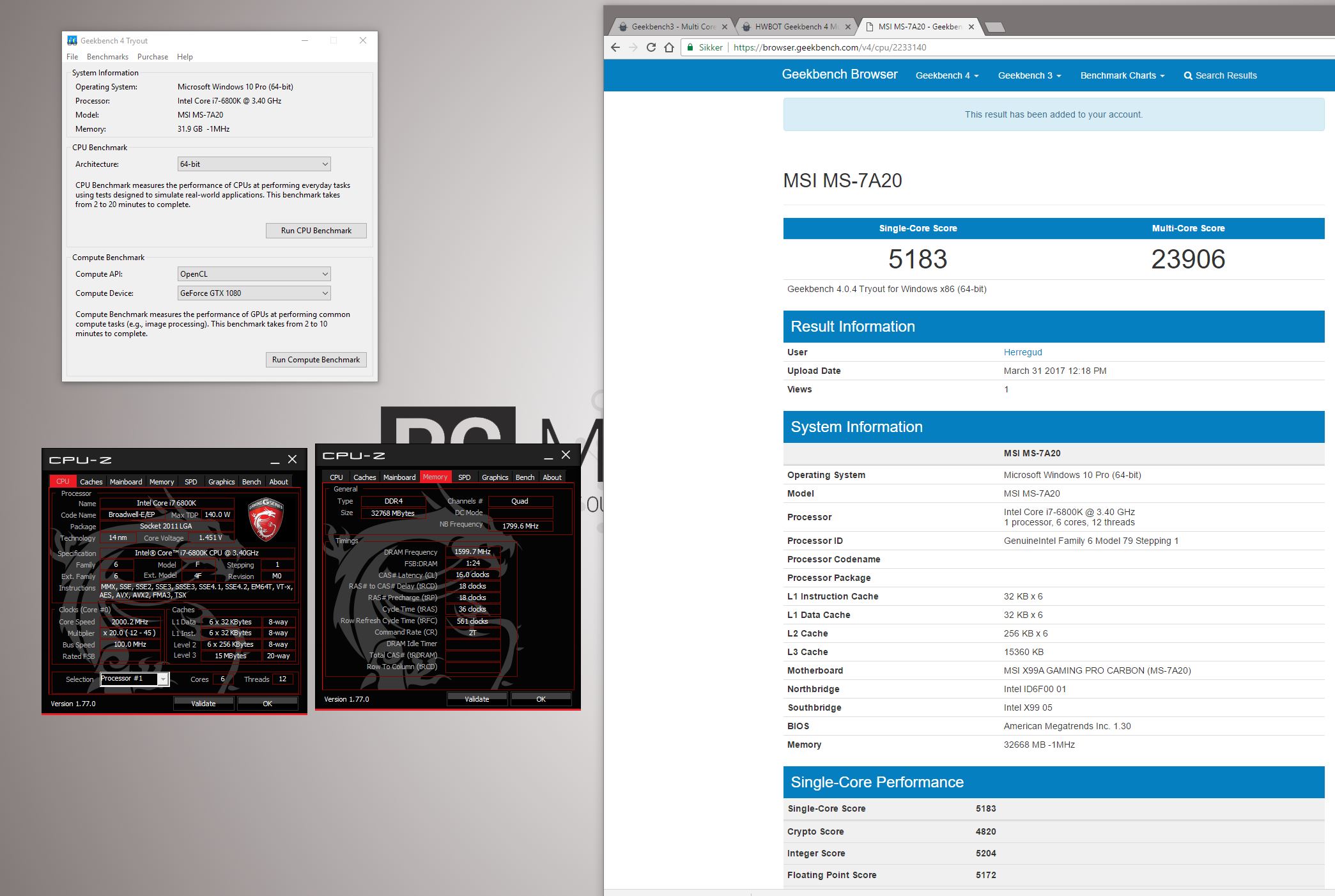
Task: Switch to Geekbench3 Multi Core tab
Action: 672,27
